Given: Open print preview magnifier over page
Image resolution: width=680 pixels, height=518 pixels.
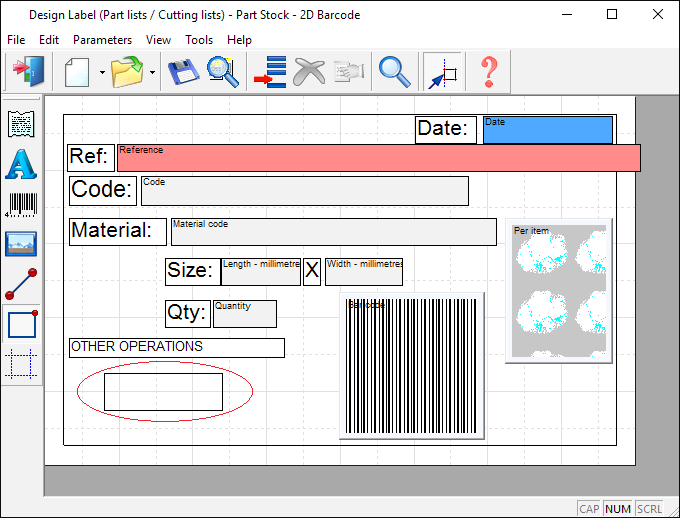Looking at the screenshot, I should pos(222,72).
